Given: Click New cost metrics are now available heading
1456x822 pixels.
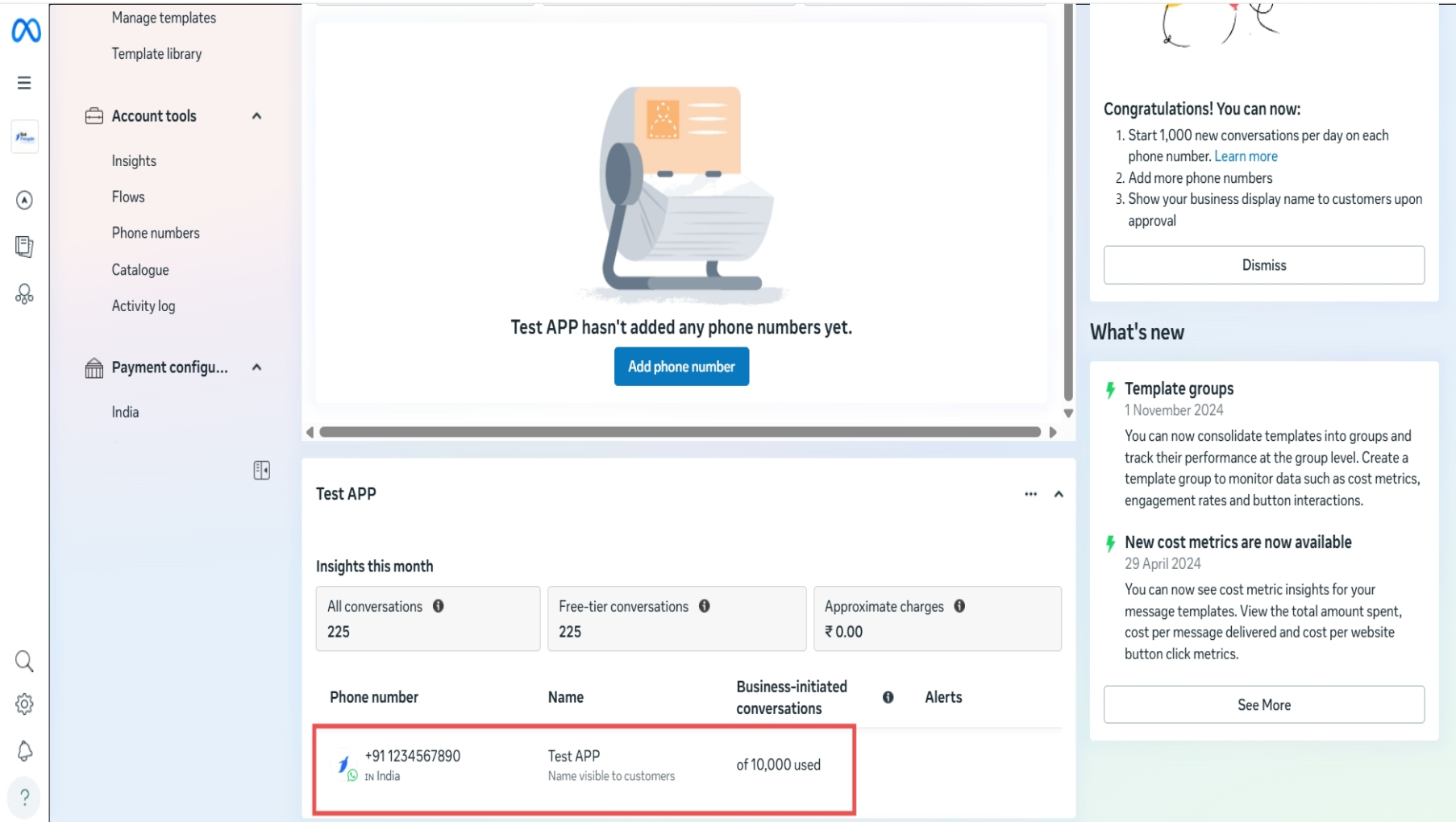Looking at the screenshot, I should [x=1238, y=542].
